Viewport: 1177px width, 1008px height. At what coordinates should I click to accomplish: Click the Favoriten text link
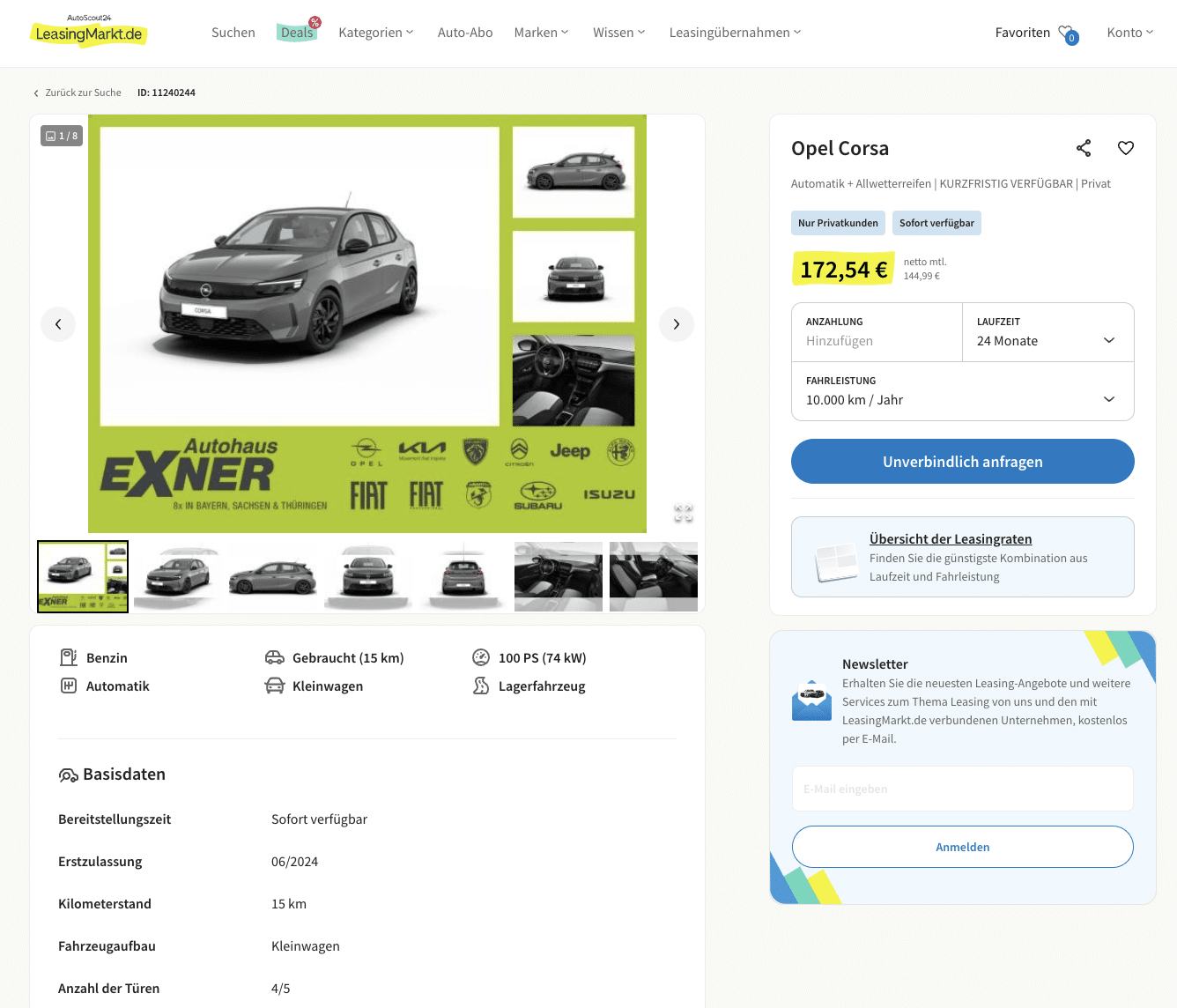tap(1023, 33)
